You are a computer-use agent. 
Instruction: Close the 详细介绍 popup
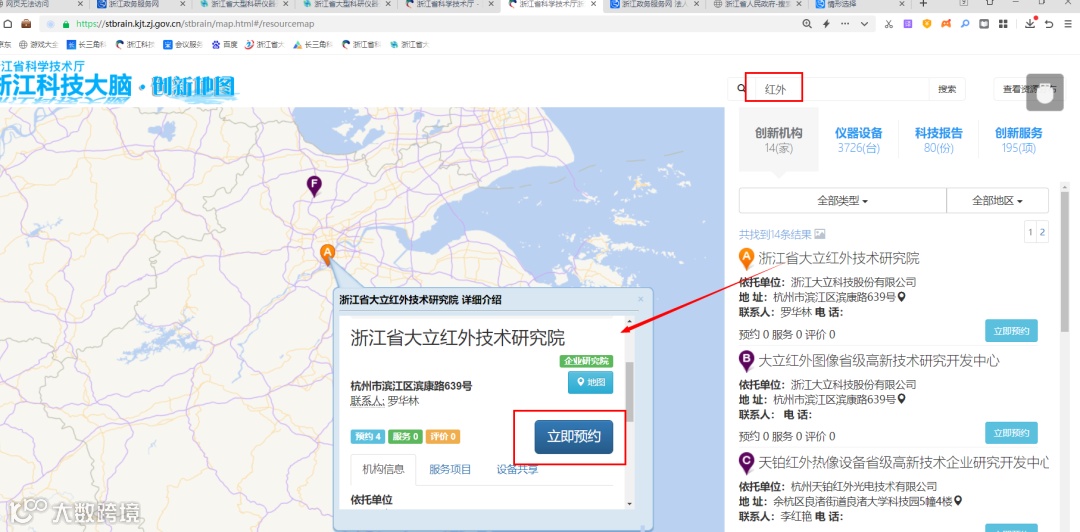[641, 299]
